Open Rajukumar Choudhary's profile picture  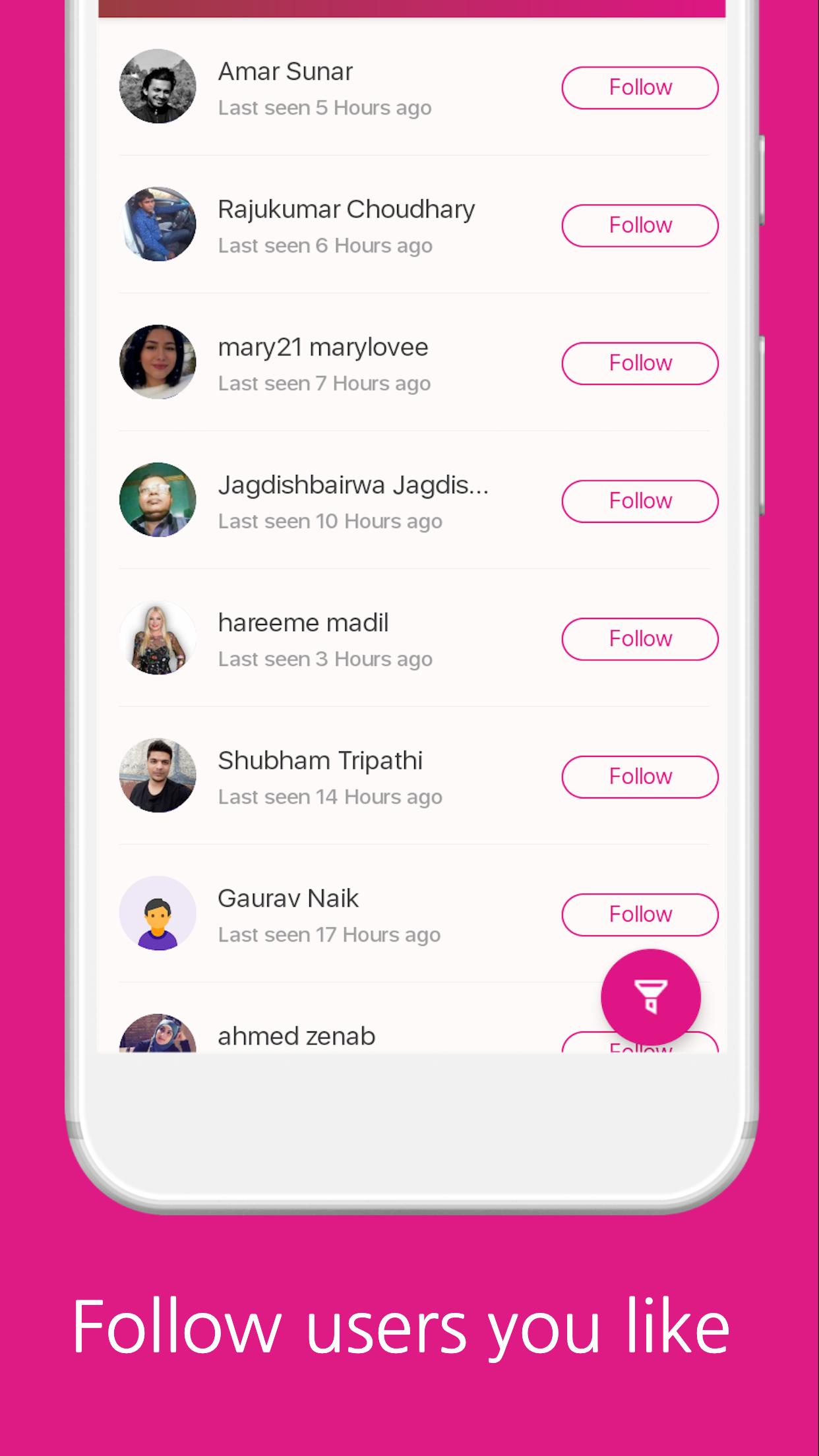click(x=158, y=224)
